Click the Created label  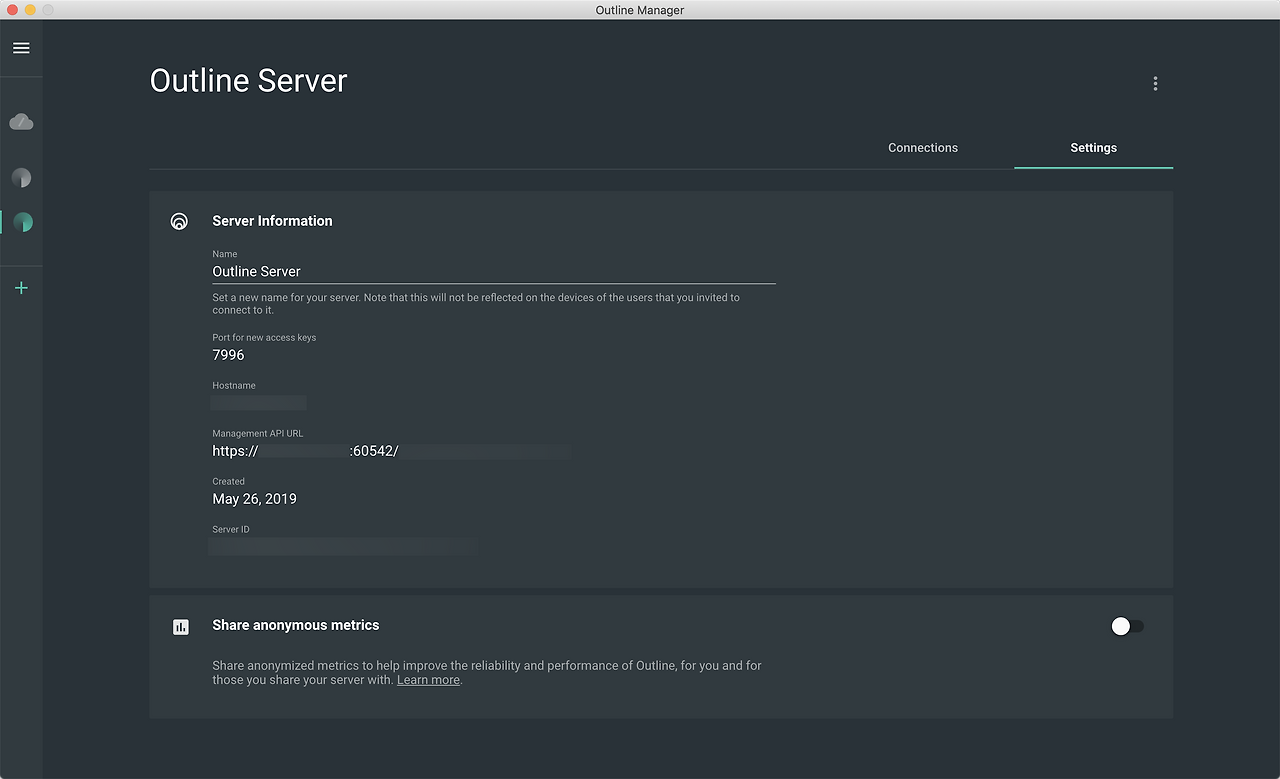coord(228,482)
